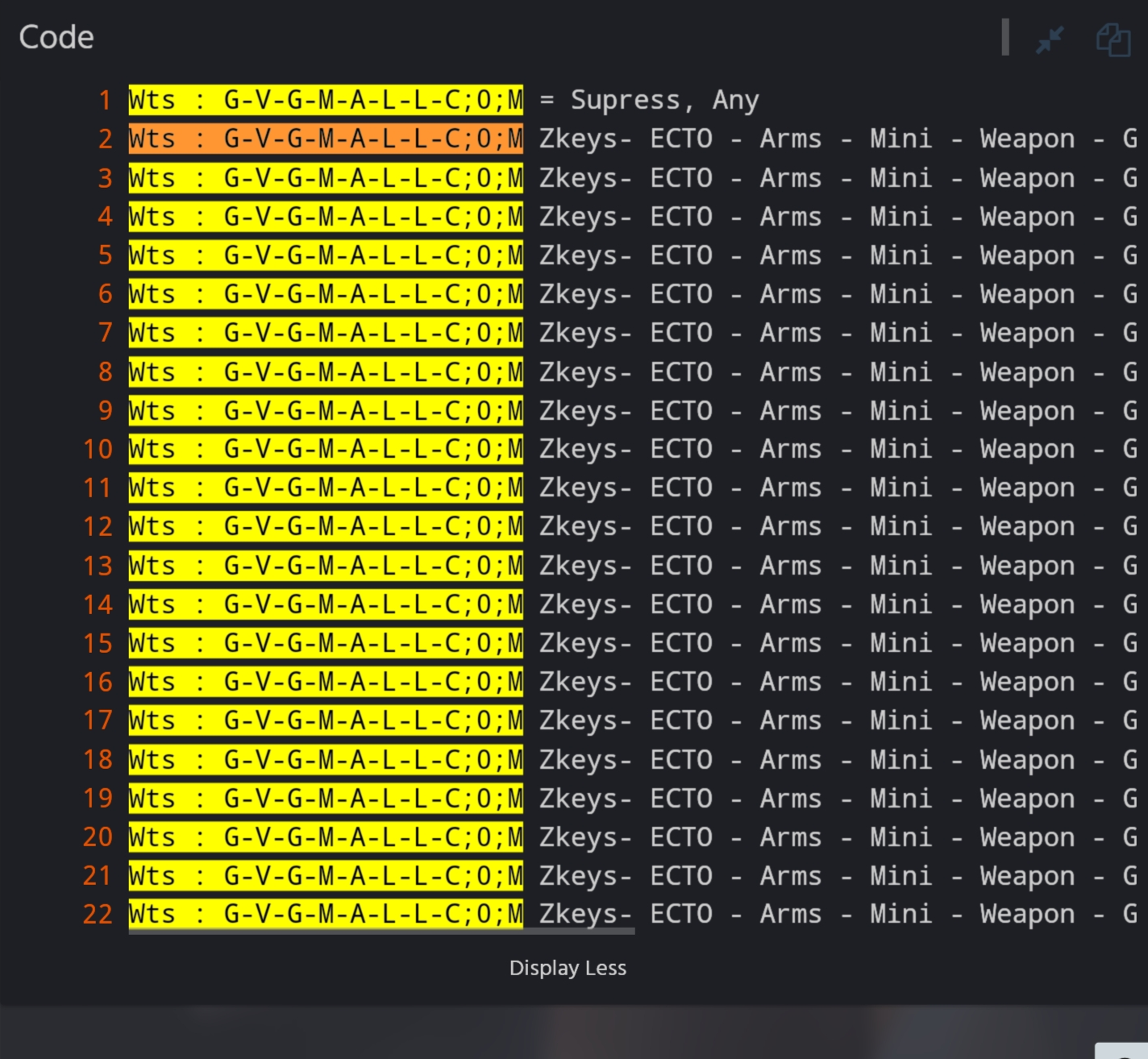Click the word "Zkeys-" on line 12
This screenshot has height=1059, width=1148.
pos(585,527)
